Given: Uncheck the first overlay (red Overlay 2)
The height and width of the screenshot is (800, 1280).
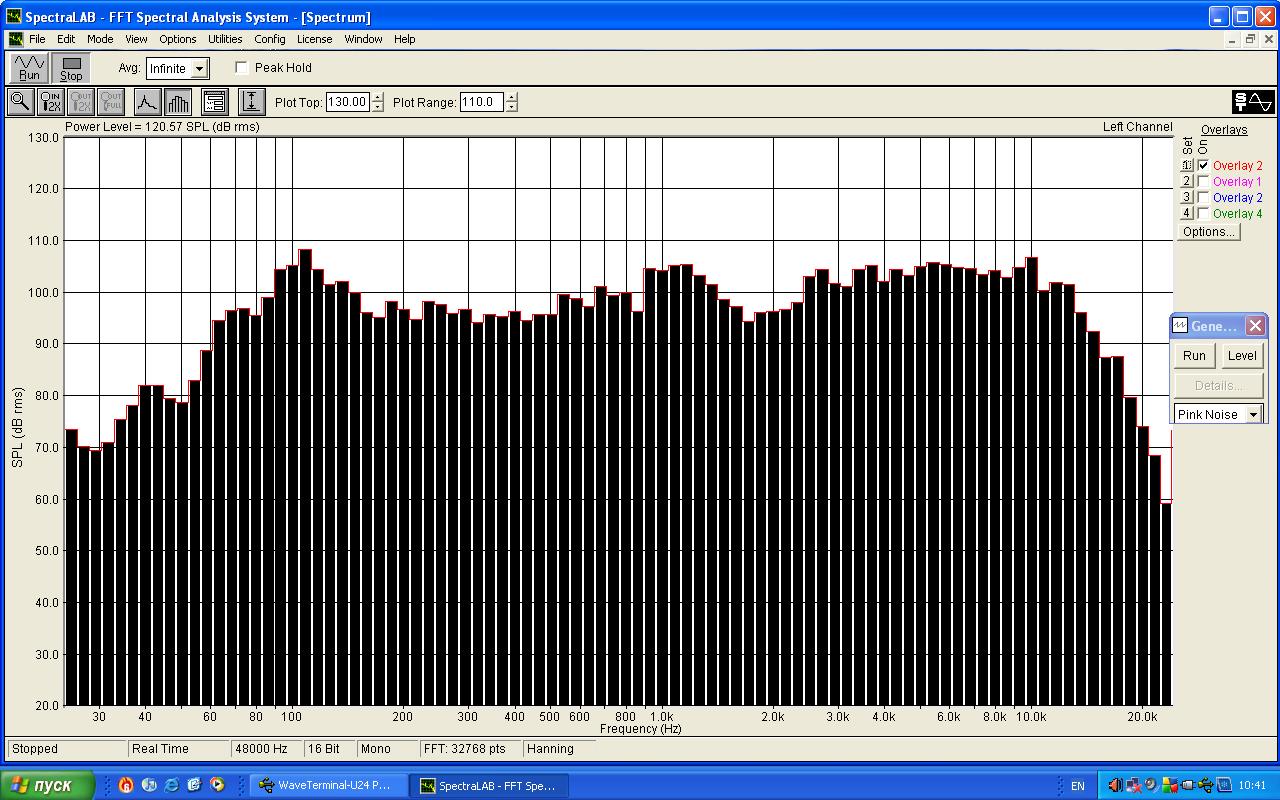Looking at the screenshot, I should click(x=1203, y=166).
